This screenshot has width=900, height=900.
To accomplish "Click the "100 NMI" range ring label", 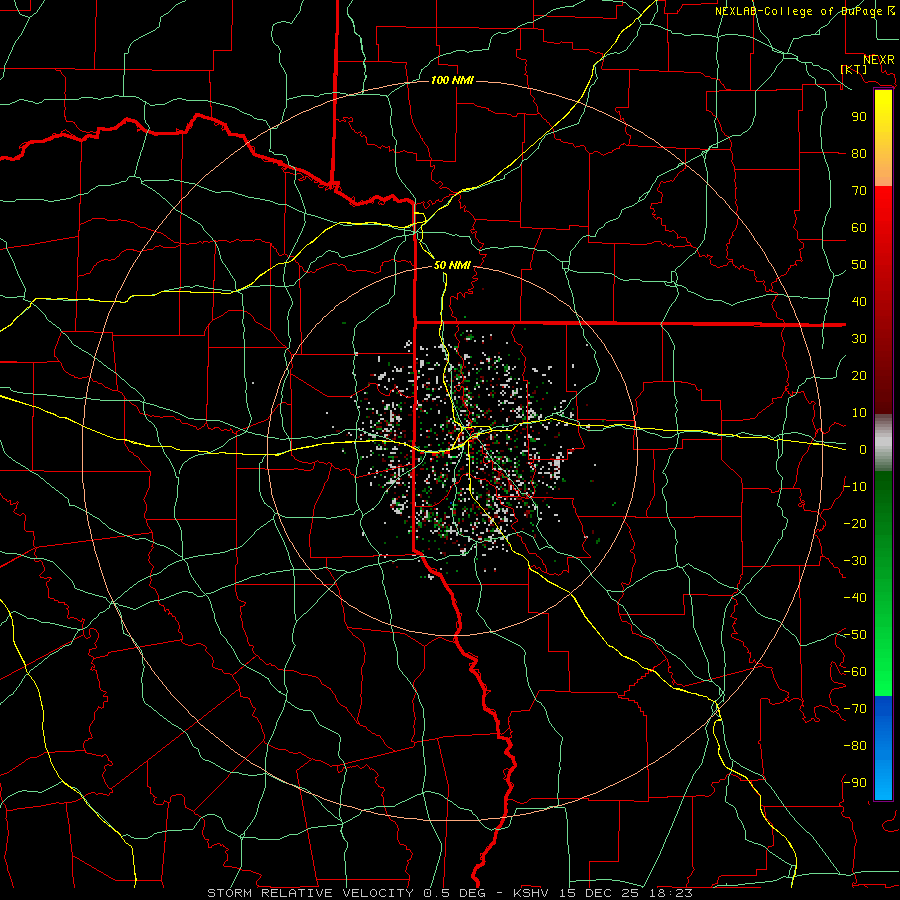I will (x=452, y=80).
